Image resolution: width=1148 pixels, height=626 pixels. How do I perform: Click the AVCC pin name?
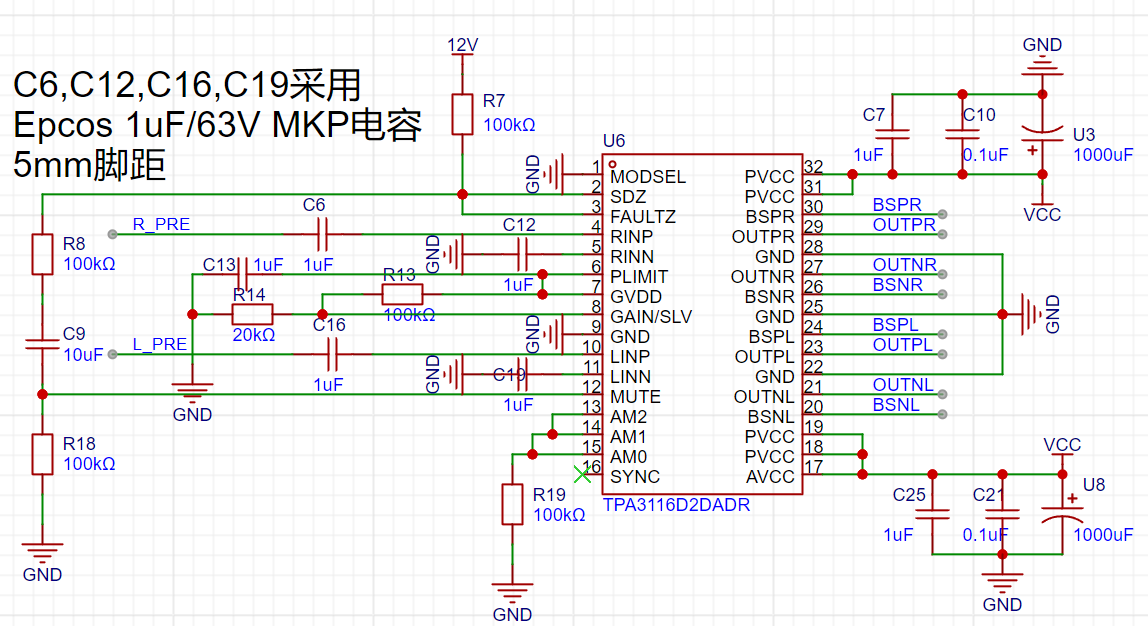(770, 477)
